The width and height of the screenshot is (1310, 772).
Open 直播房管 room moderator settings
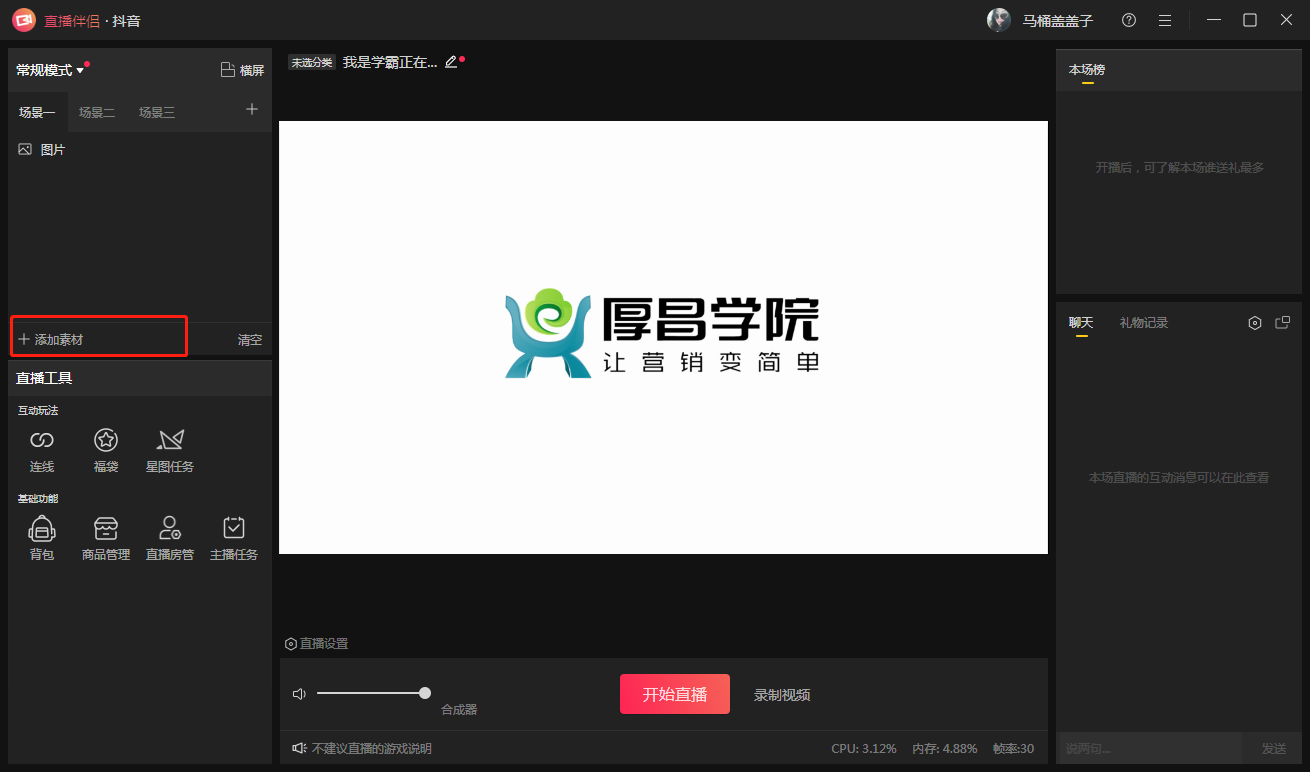point(170,539)
